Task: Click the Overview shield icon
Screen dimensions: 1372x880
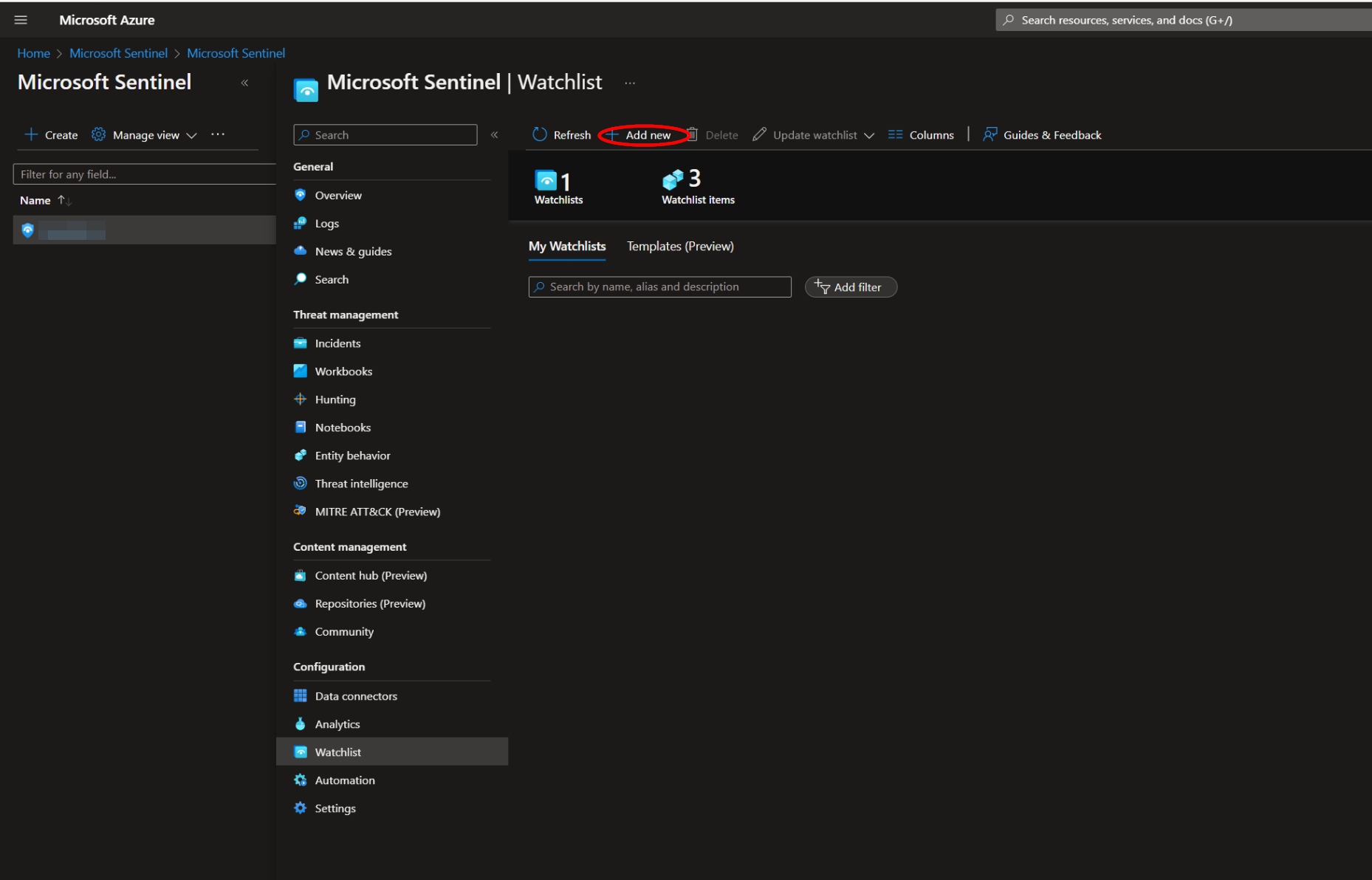Action: [300, 195]
